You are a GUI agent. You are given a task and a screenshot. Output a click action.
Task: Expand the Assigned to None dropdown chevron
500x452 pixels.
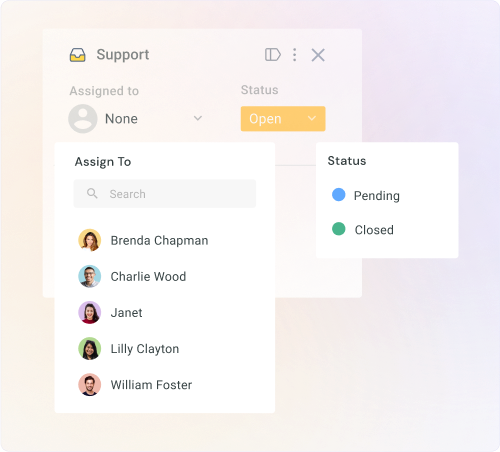[x=198, y=118]
